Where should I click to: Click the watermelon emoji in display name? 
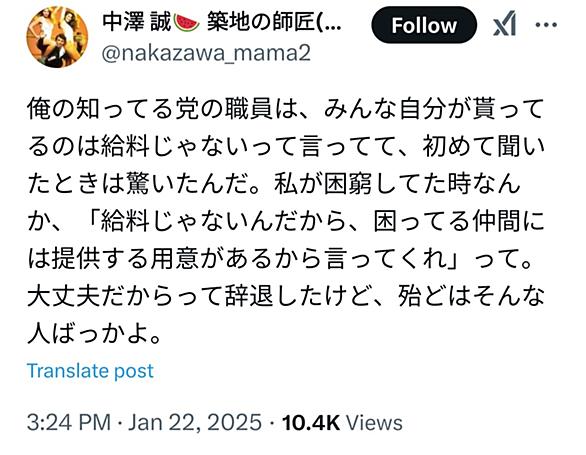tap(187, 22)
